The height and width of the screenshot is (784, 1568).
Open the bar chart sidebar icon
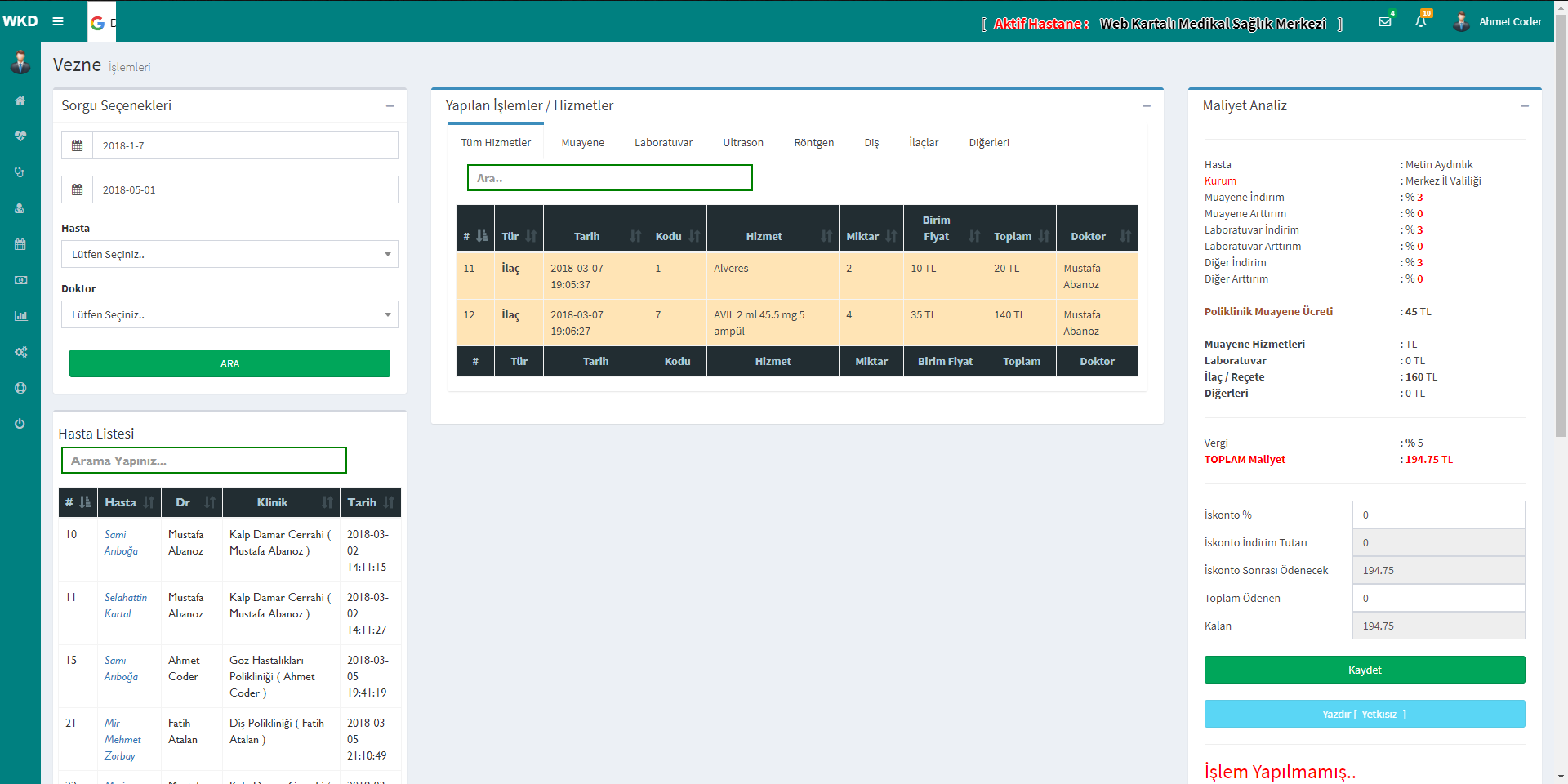[x=20, y=316]
